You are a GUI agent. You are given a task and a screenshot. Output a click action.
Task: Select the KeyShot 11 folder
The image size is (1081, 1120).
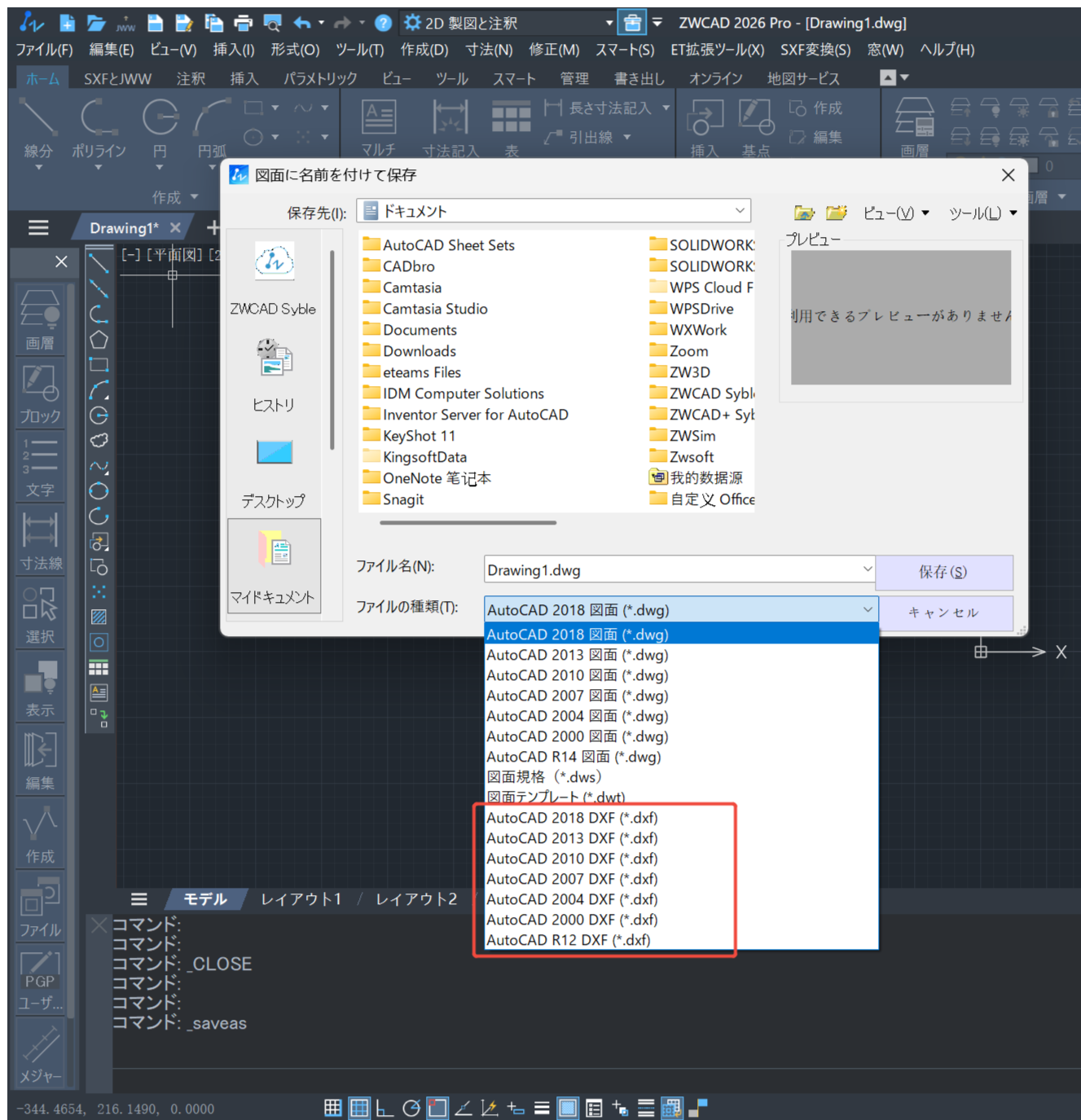pos(409,436)
